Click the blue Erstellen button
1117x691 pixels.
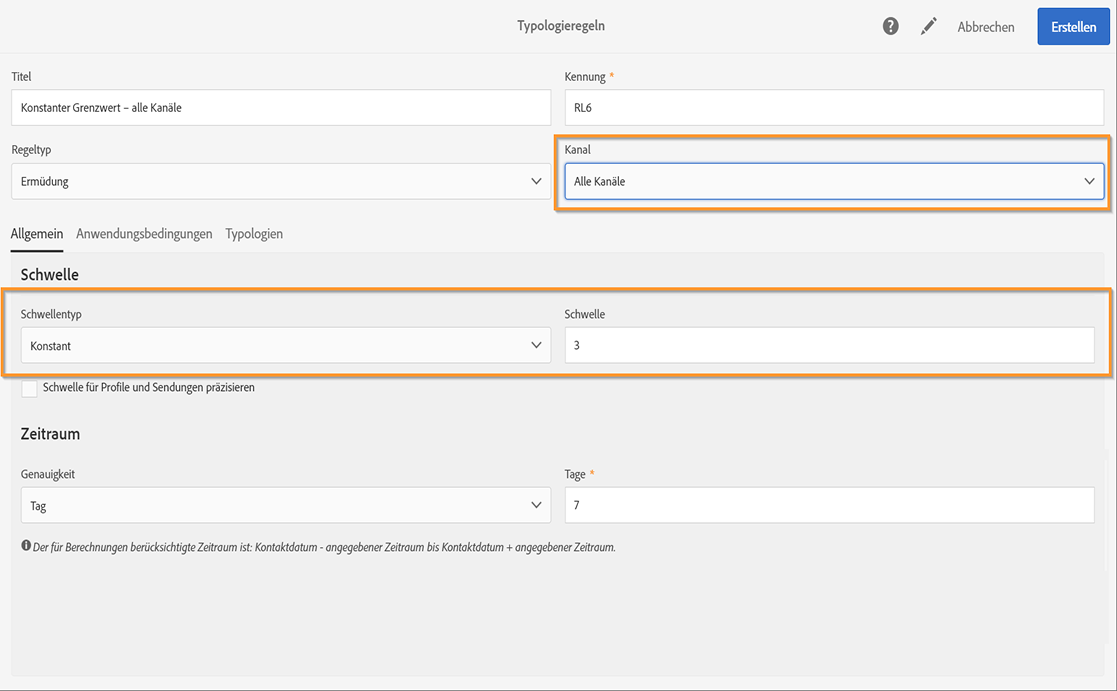pos(1073,27)
